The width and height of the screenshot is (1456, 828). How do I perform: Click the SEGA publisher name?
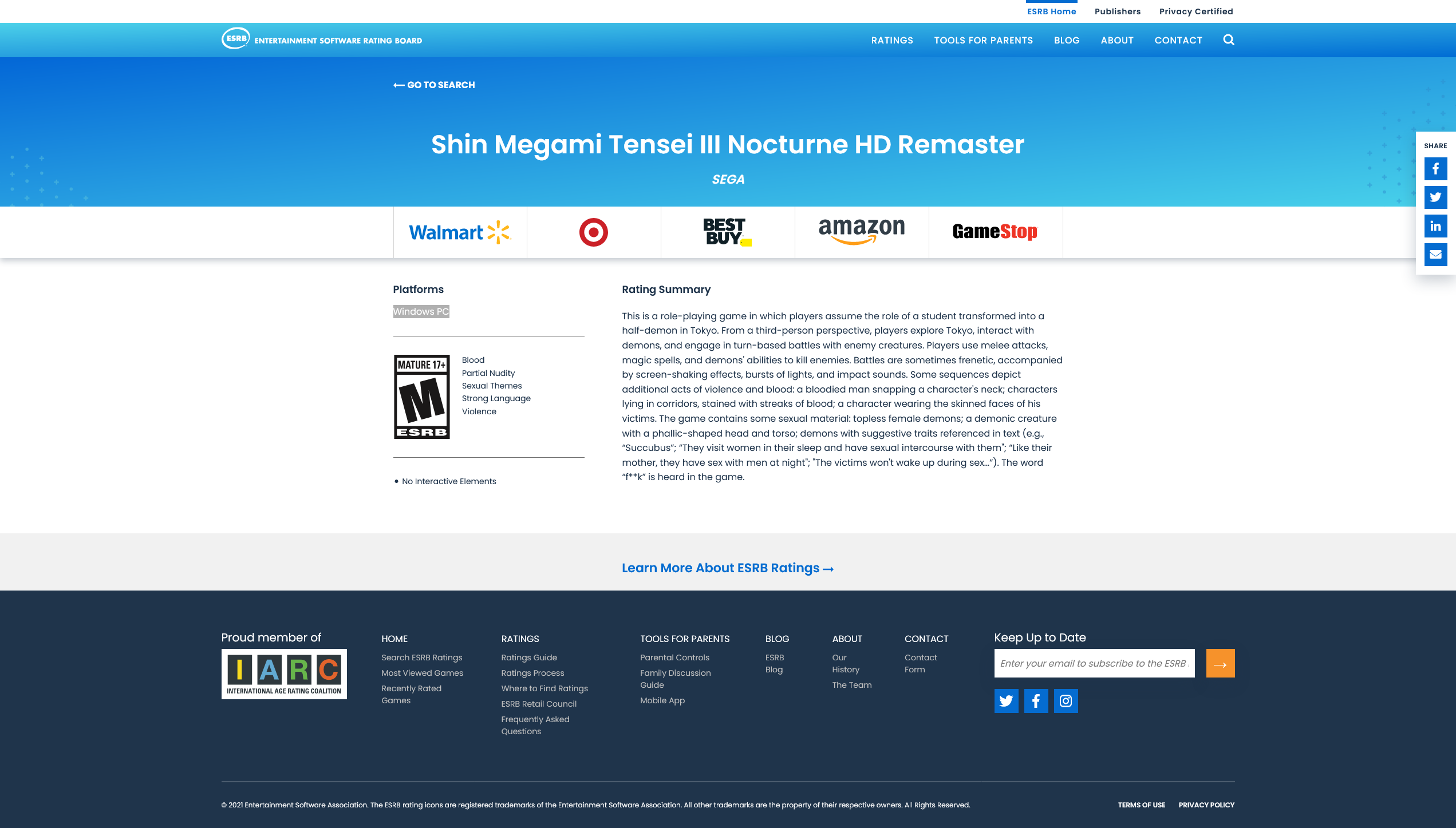[x=728, y=179]
